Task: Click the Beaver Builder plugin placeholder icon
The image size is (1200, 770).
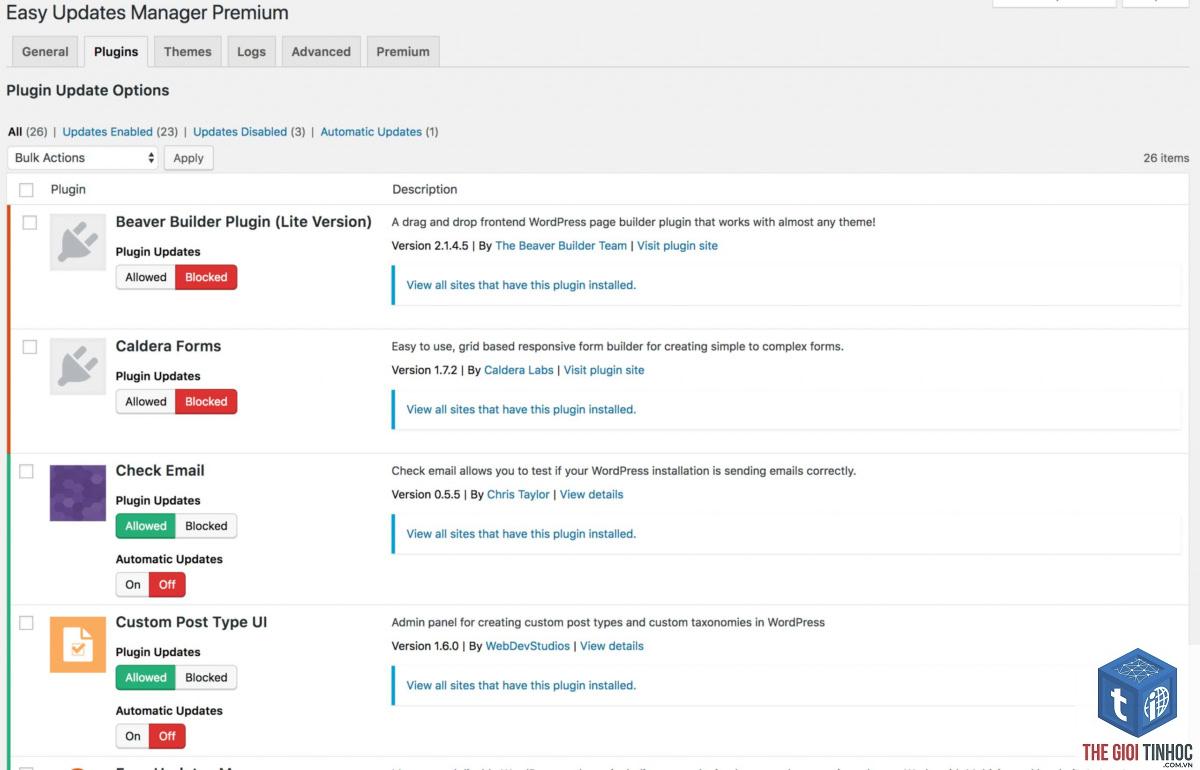Action: click(78, 242)
